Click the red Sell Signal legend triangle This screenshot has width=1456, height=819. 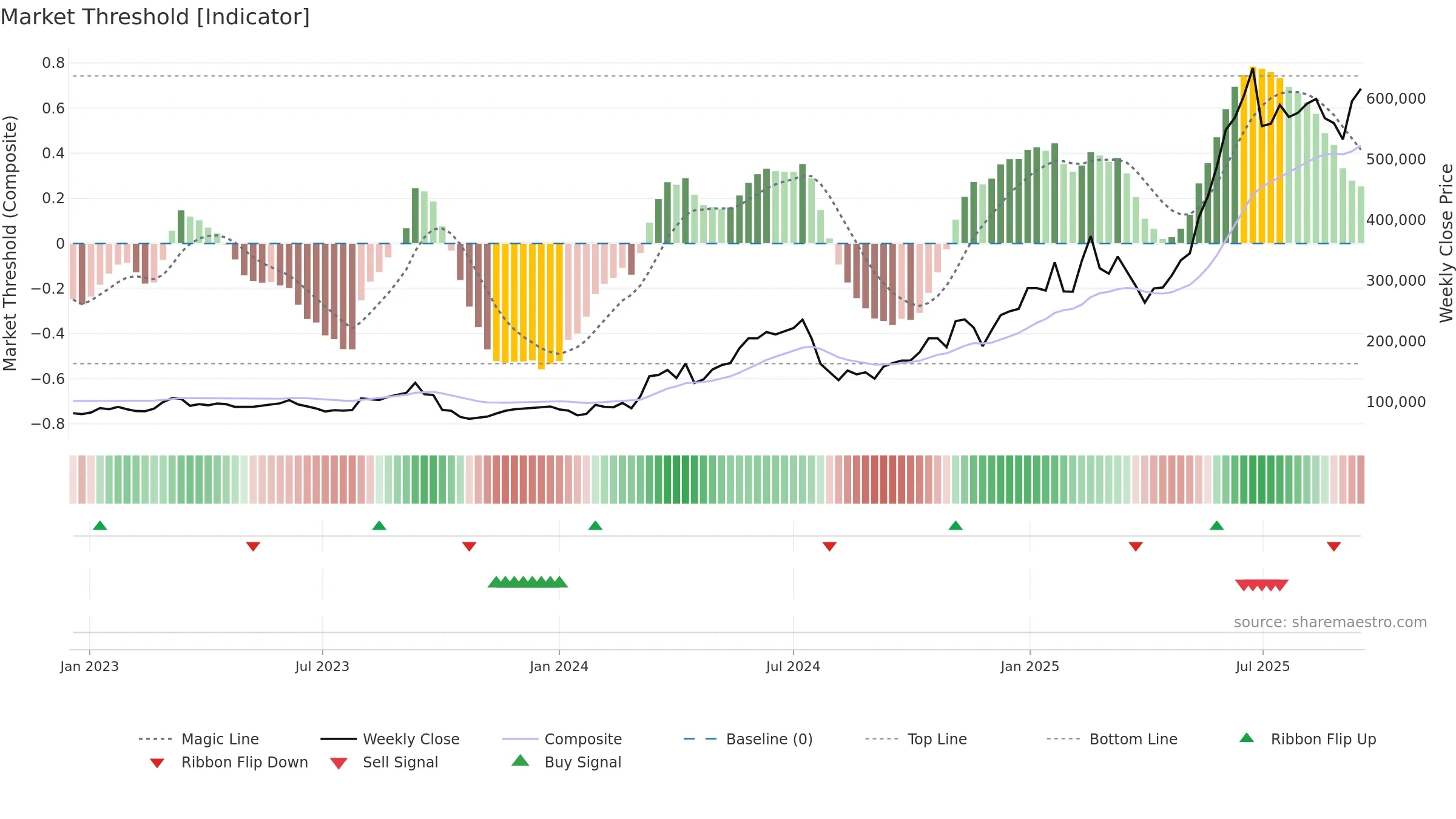click(339, 763)
